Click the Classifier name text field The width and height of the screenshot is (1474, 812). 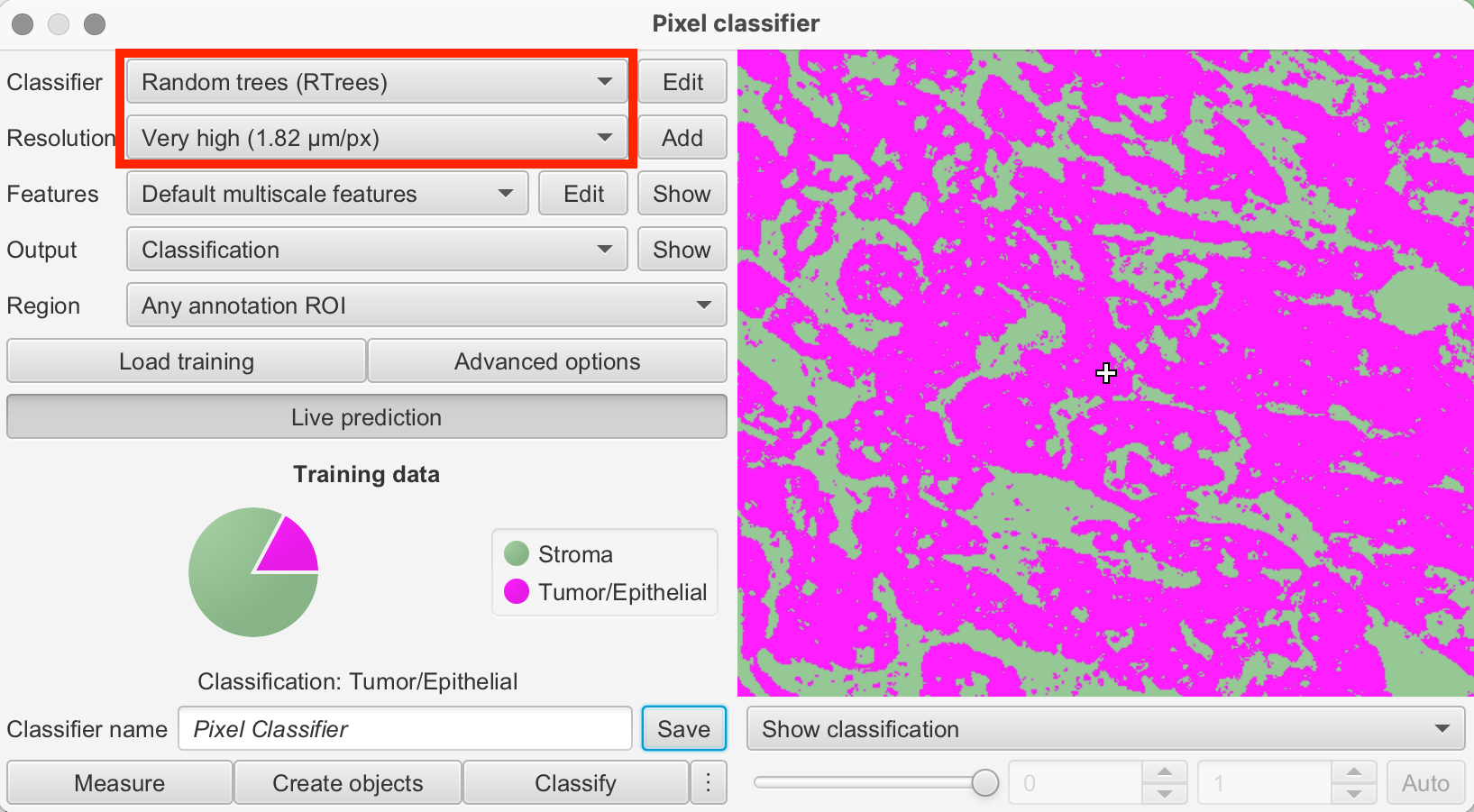pos(405,729)
